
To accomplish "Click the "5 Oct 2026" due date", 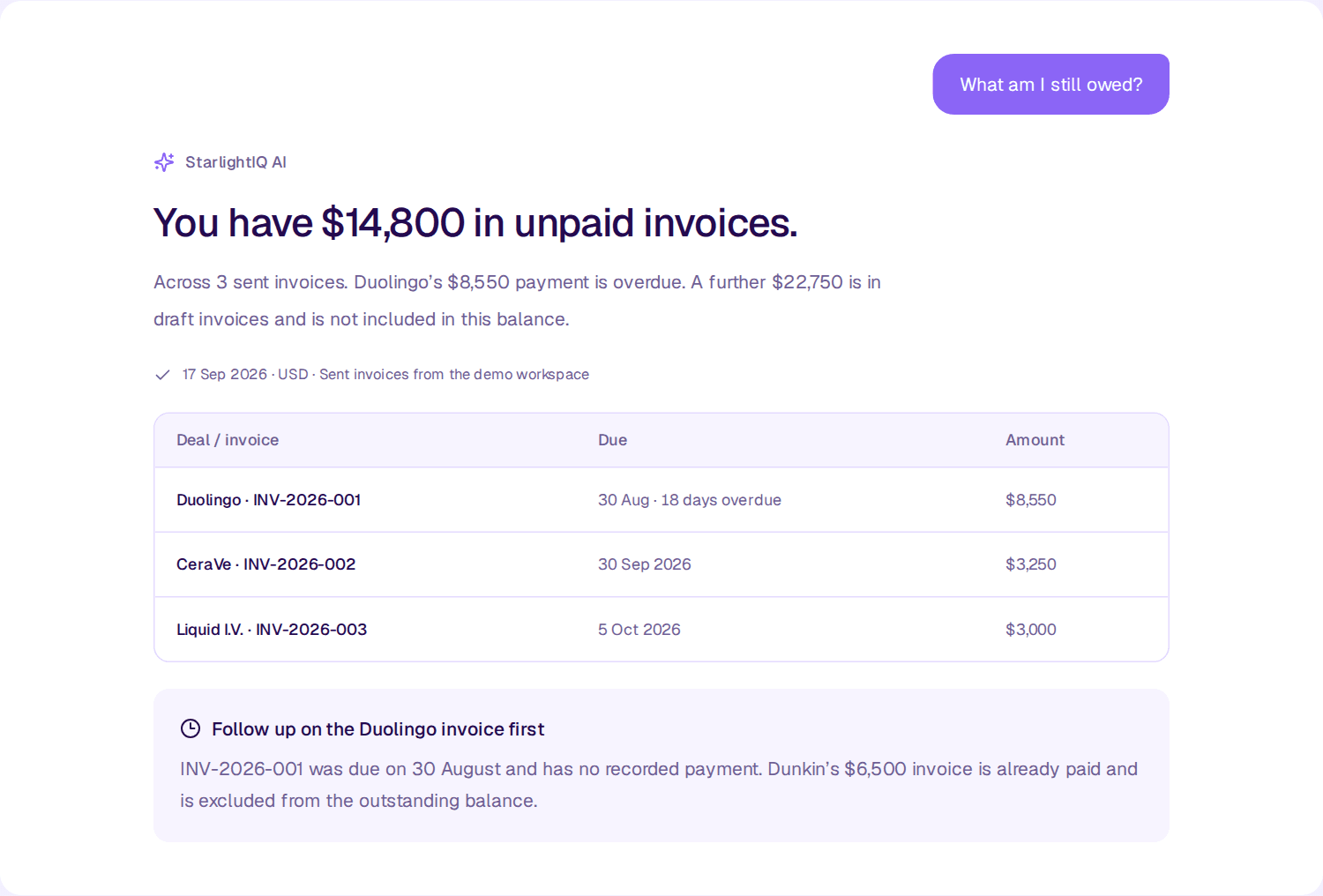I will [639, 630].
